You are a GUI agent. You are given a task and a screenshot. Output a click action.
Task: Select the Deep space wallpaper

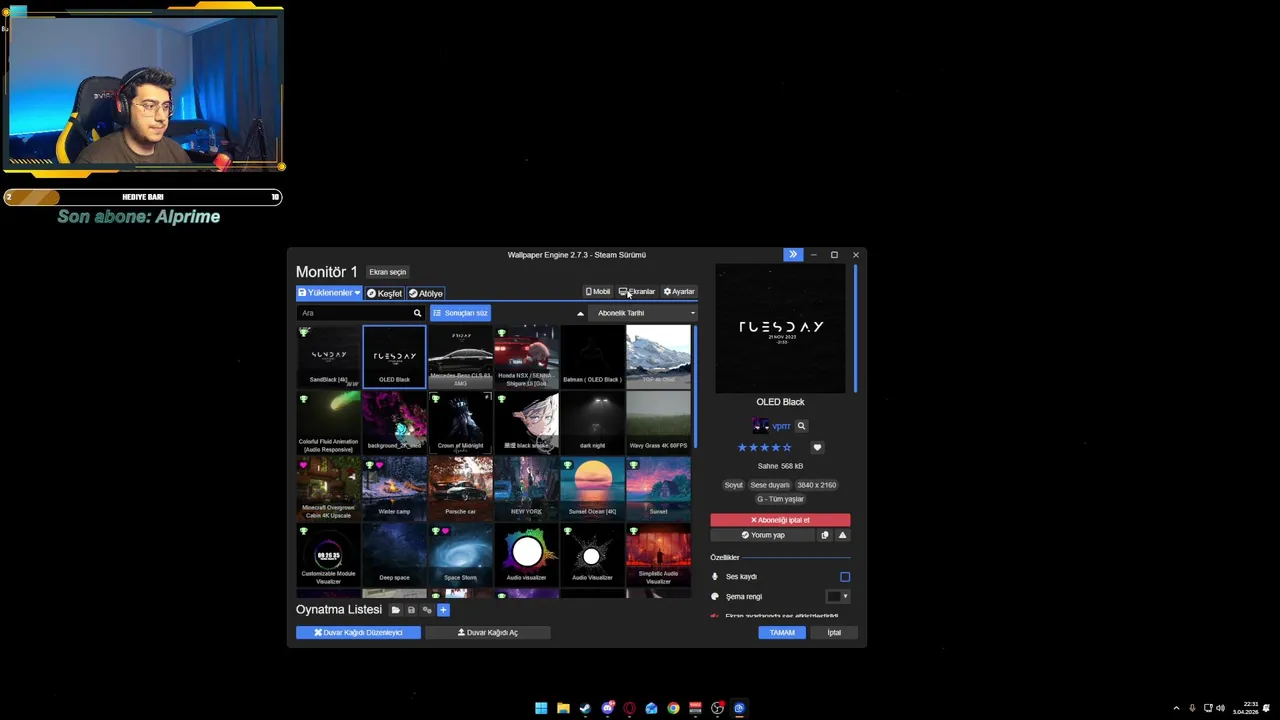(394, 554)
